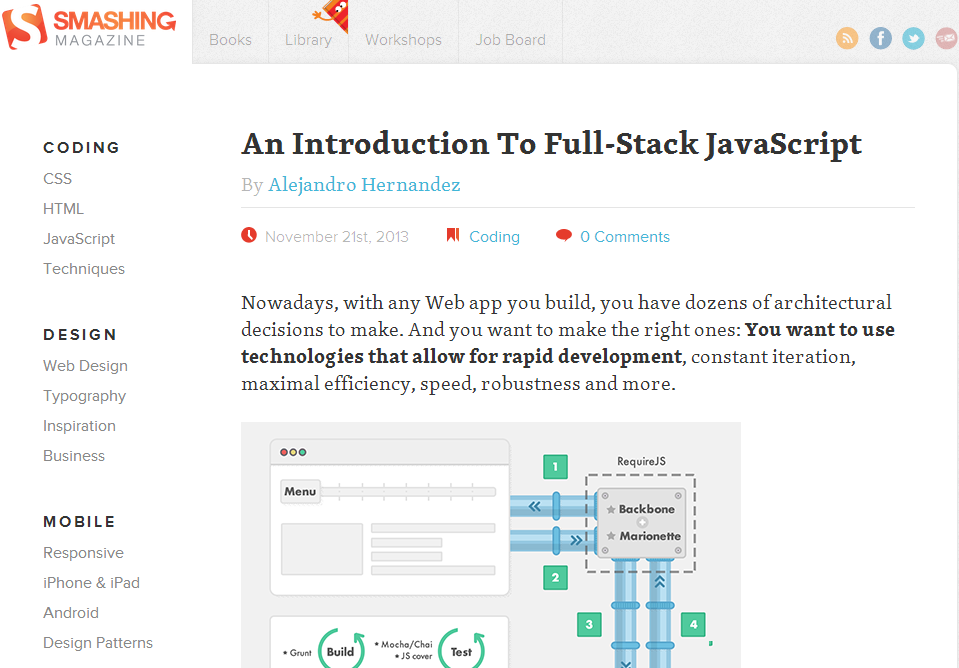Viewport: 959px width, 668px height.
Task: Click the red bookmark category icon
Action: 453,235
